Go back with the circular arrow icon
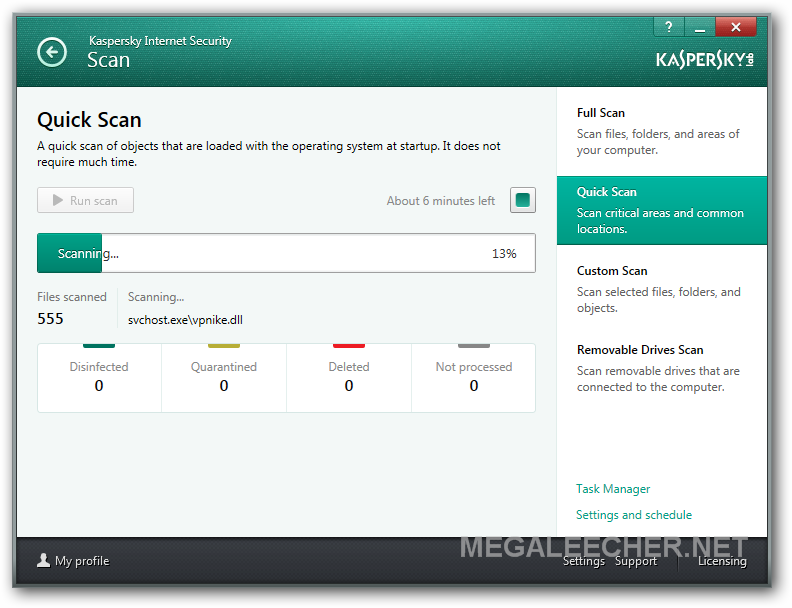The width and height of the screenshot is (792, 608). coord(52,52)
